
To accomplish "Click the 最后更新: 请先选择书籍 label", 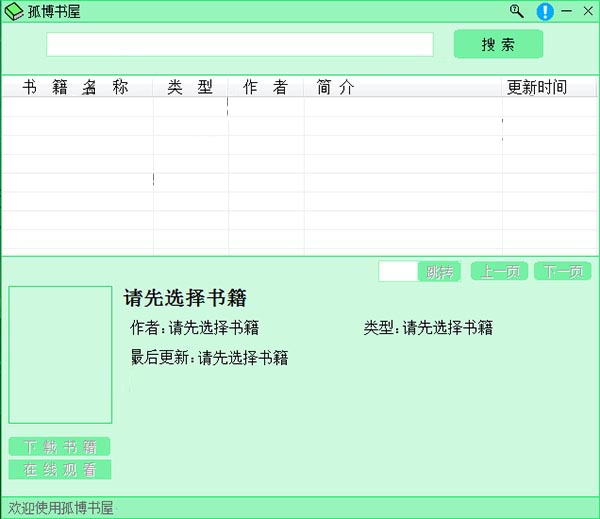I will coord(209,357).
